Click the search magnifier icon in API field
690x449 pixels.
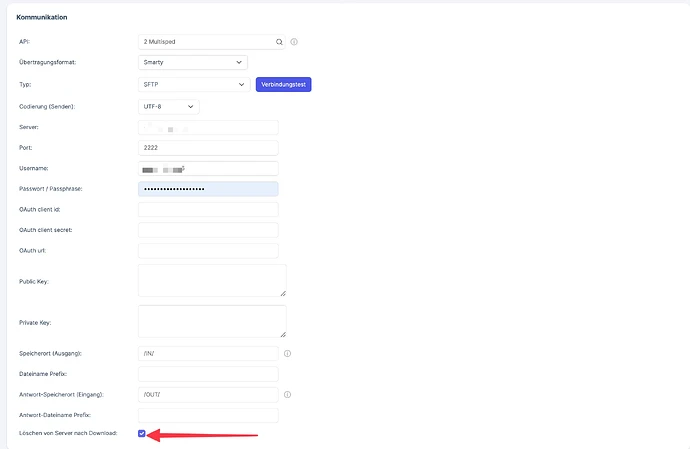[x=279, y=42]
